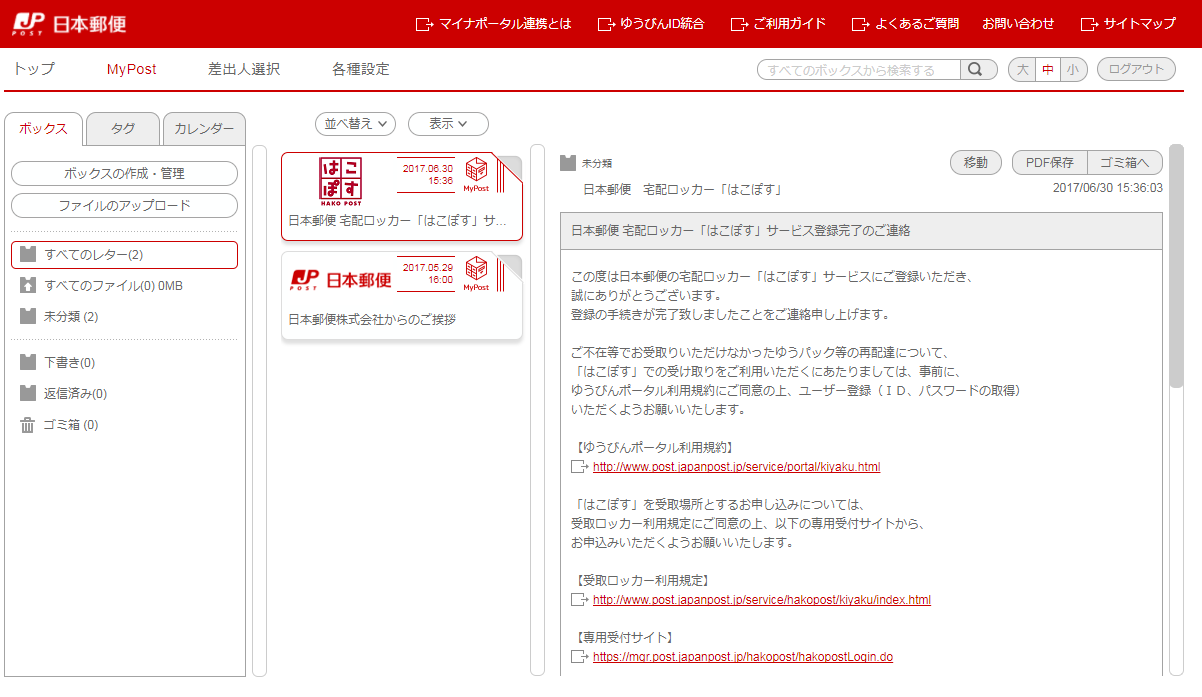Go to the お問い合わせ page
The height and width of the screenshot is (697, 1202).
click(1018, 23)
